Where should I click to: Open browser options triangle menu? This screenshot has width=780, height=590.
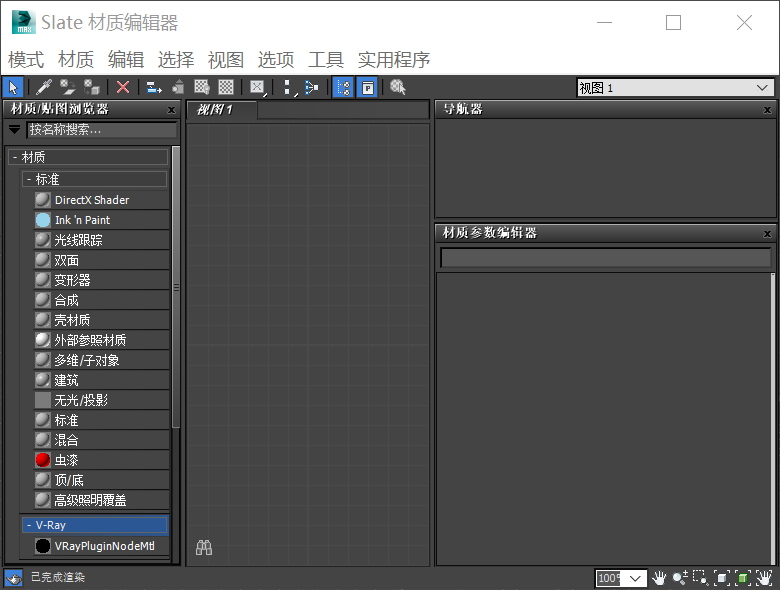click(14, 130)
